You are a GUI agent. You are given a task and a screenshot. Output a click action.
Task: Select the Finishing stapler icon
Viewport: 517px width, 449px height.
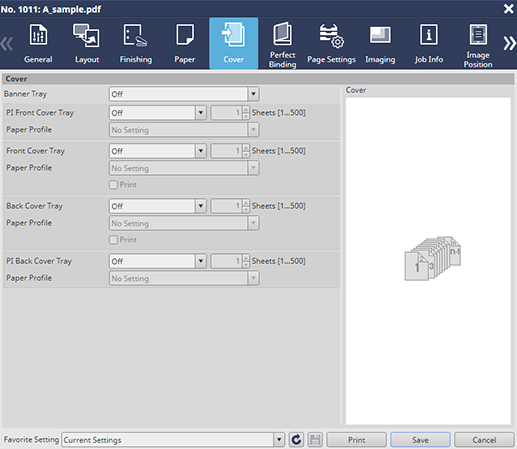click(135, 35)
